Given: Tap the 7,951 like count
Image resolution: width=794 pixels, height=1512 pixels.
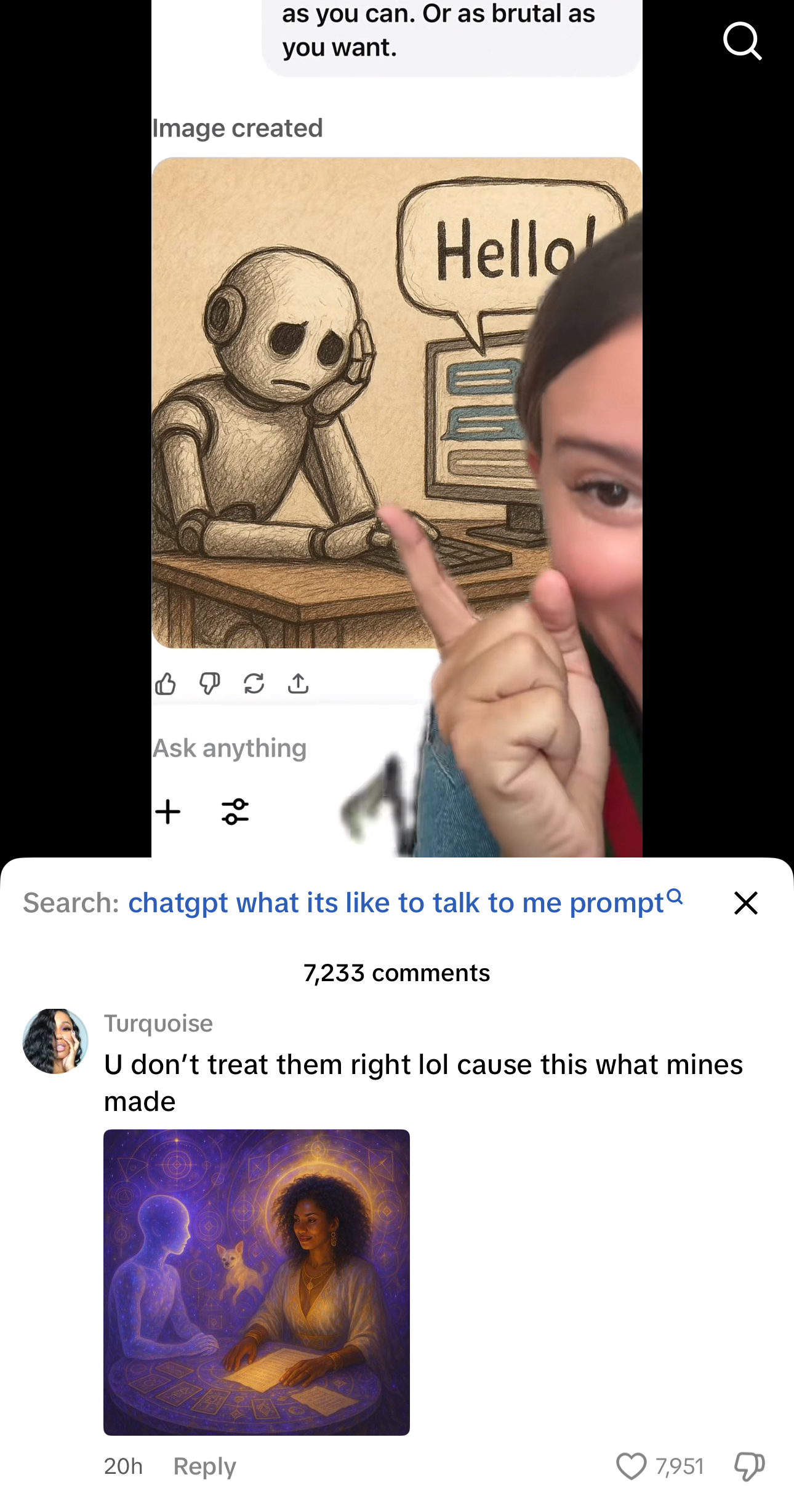Looking at the screenshot, I should tap(680, 1466).
